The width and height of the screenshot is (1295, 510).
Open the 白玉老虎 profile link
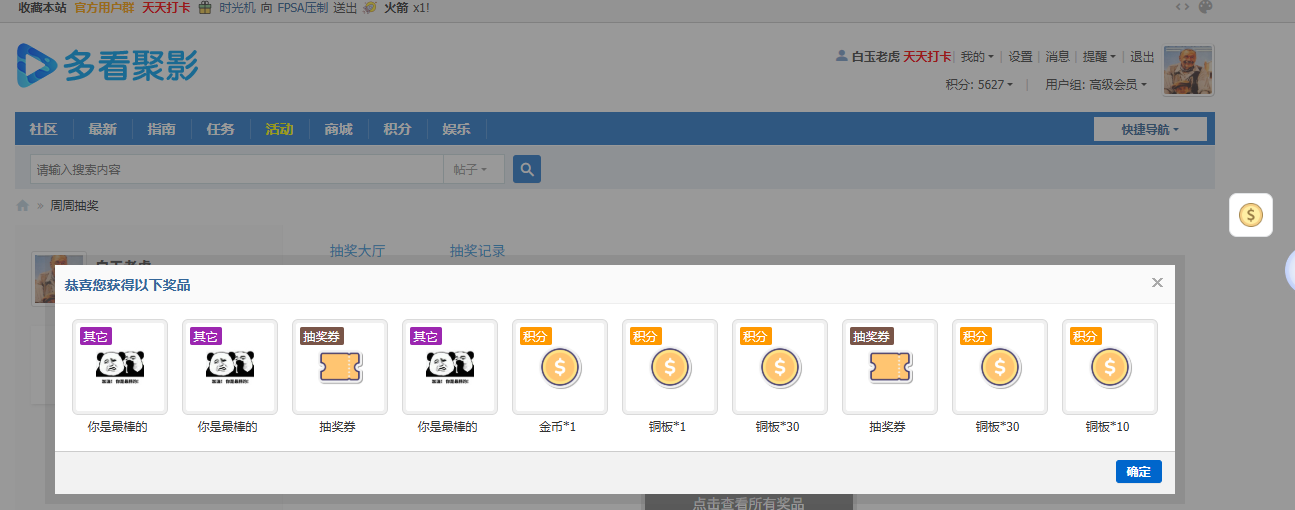pos(875,57)
